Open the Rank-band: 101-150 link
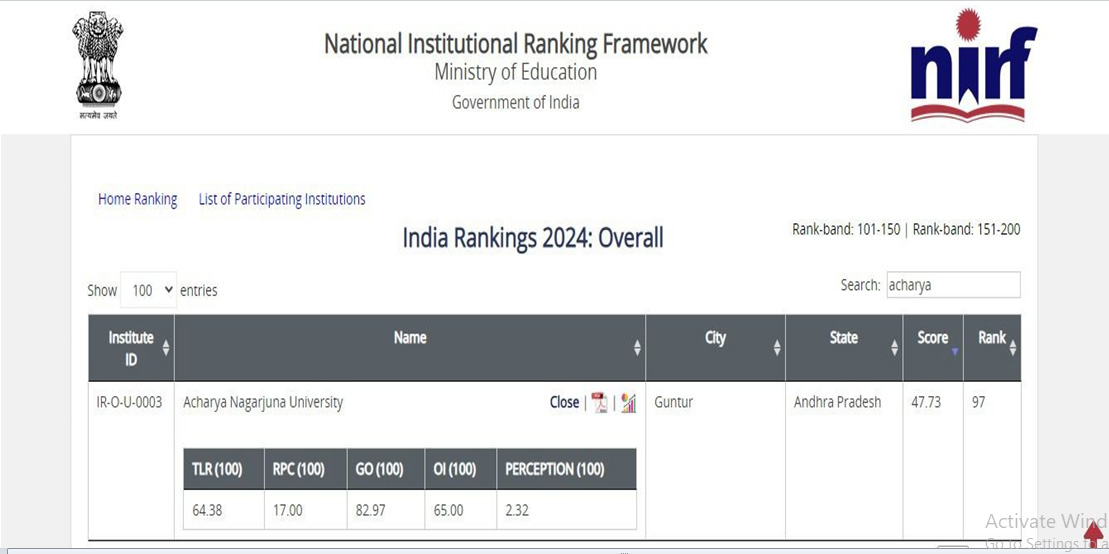The image size is (1109, 554). (x=846, y=229)
